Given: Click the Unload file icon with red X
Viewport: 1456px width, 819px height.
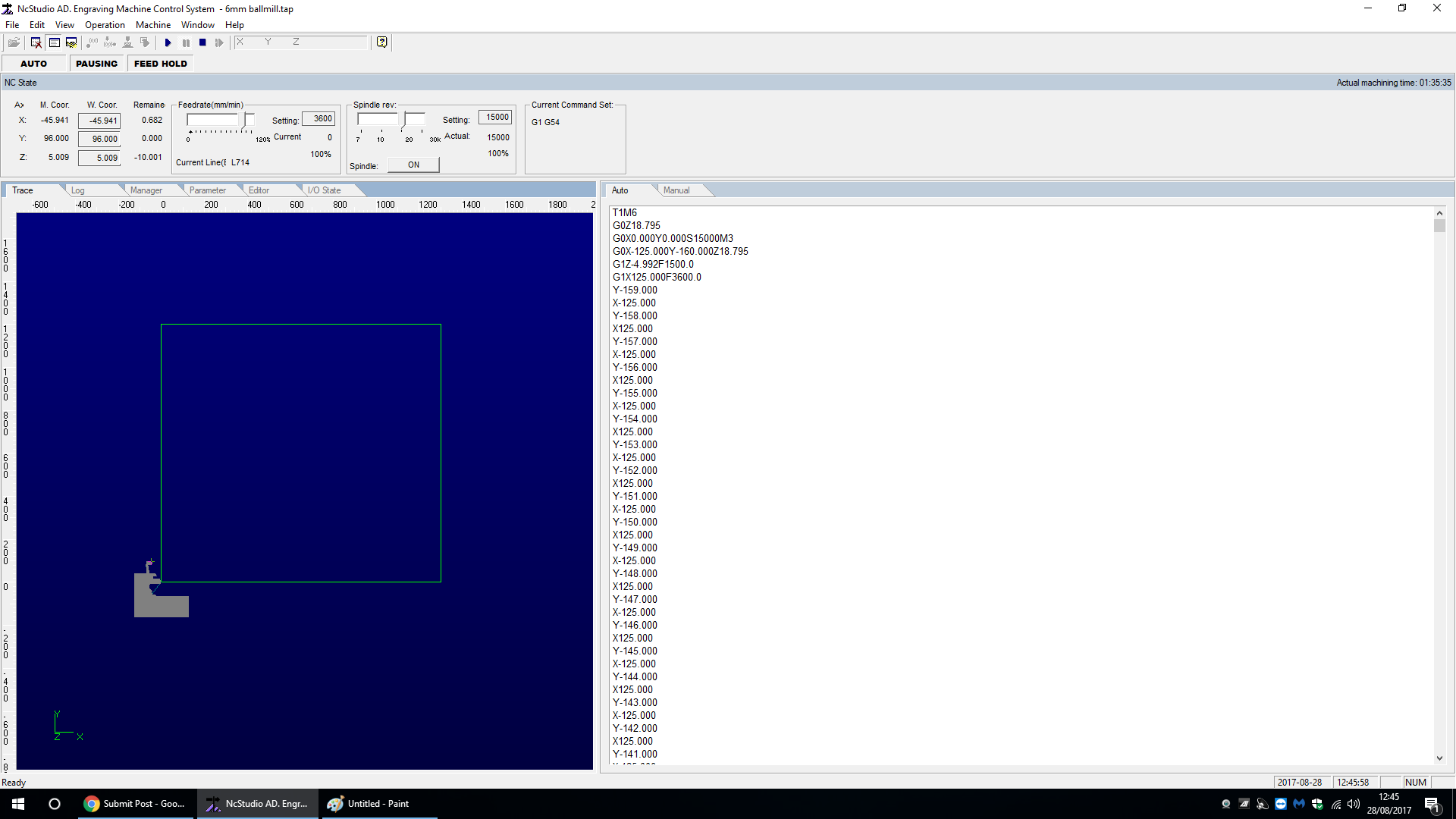Looking at the screenshot, I should point(36,42).
